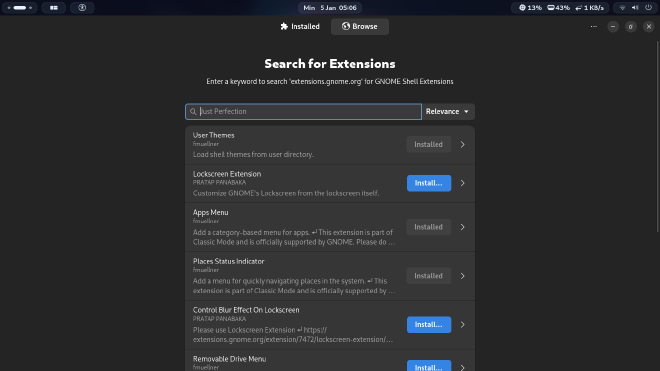Click the CPU usage 13% indicator
Viewport: 660px width, 371px height.
[530, 8]
